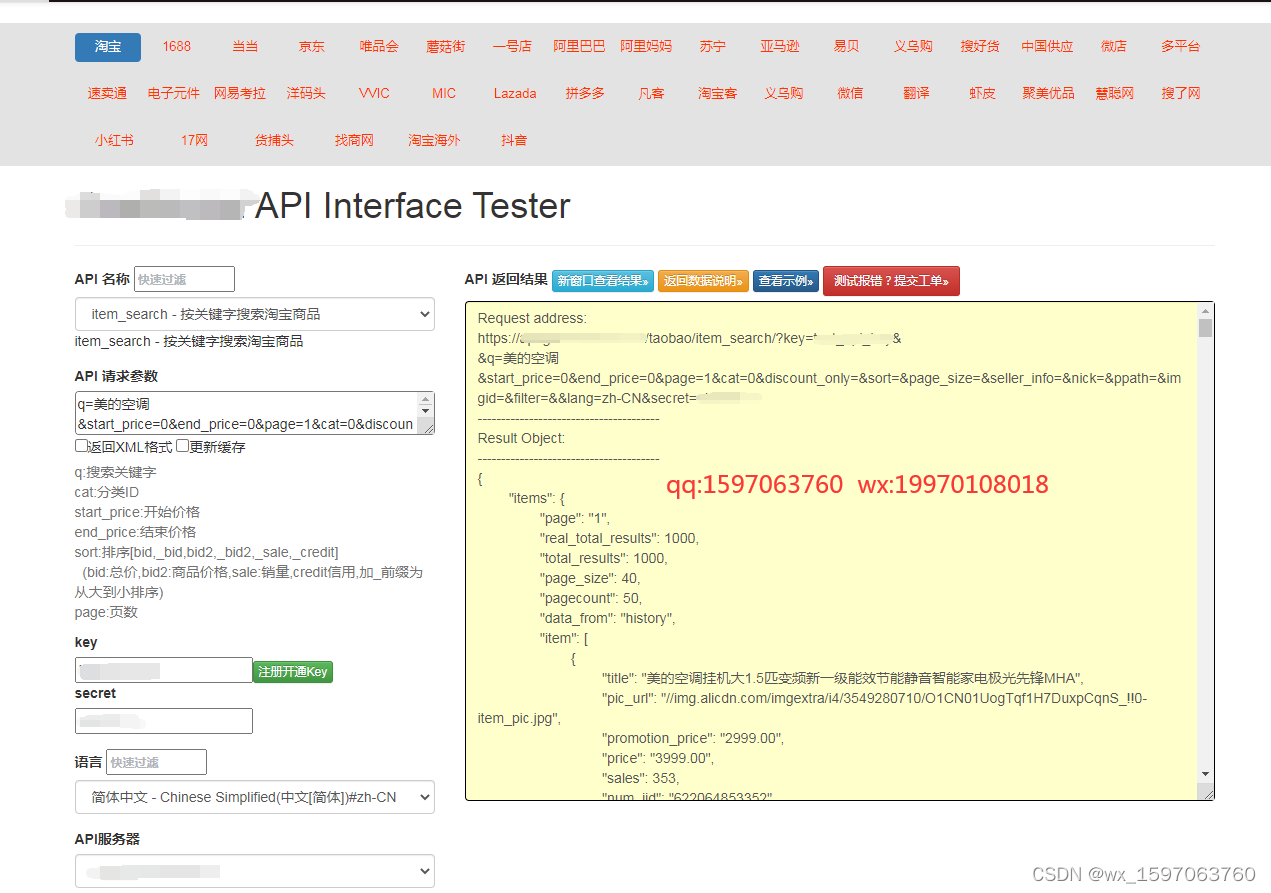Click the result panel scrollbar up arrow
Screen dimensions: 1271x893
(x=1205, y=311)
